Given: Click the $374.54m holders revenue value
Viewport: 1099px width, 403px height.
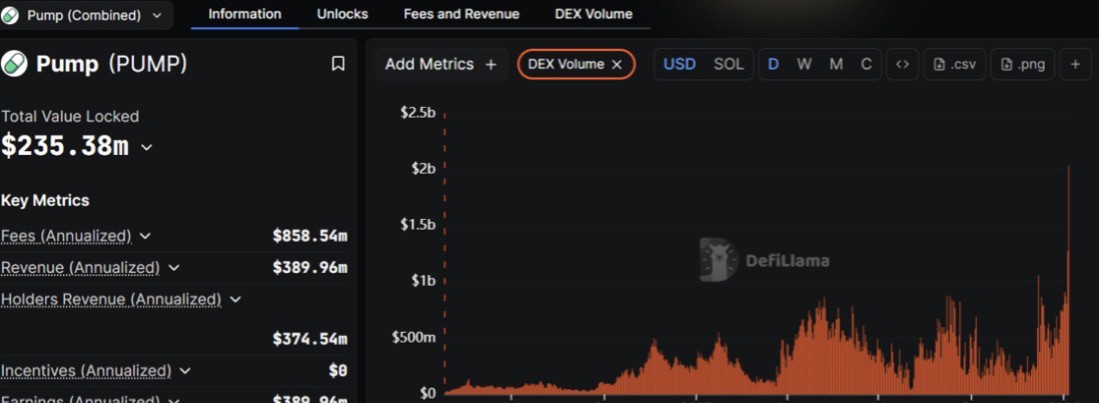Looking at the screenshot, I should click(x=310, y=339).
